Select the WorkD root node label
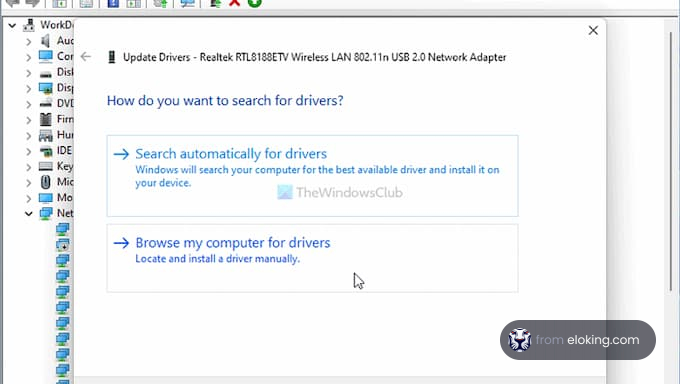 56,25
